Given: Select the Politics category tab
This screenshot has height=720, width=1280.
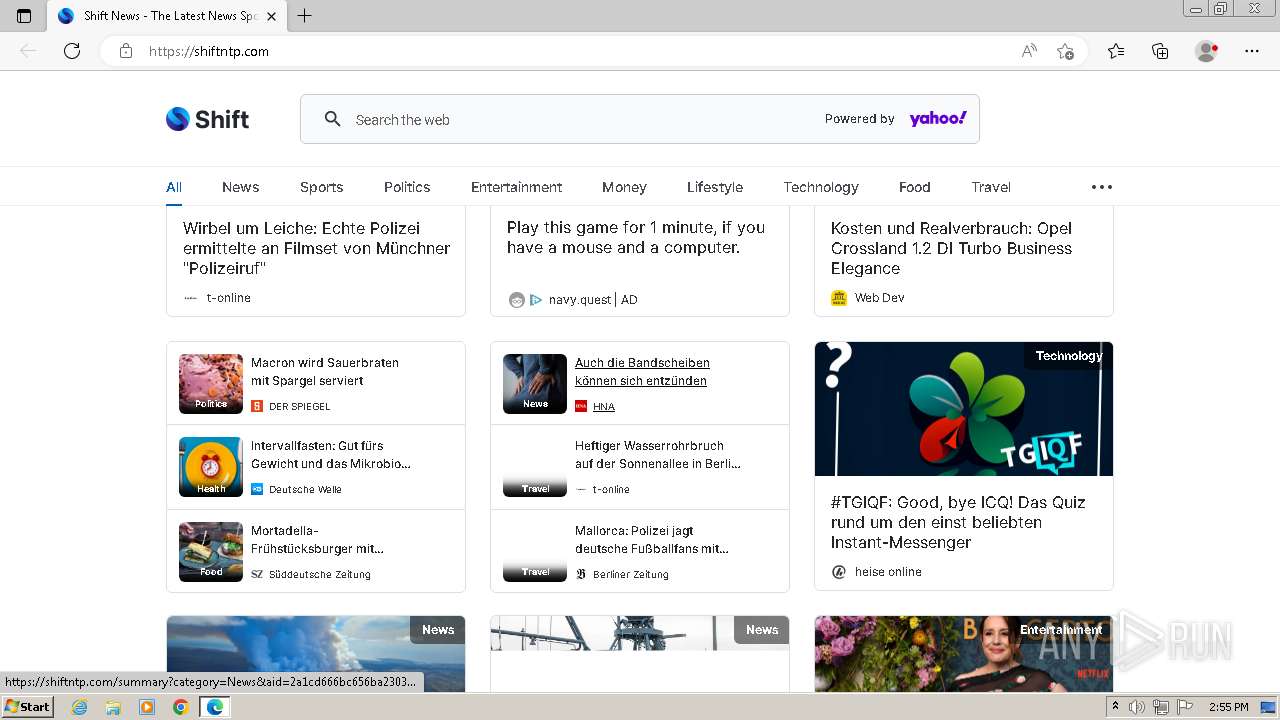Looking at the screenshot, I should (x=407, y=187).
